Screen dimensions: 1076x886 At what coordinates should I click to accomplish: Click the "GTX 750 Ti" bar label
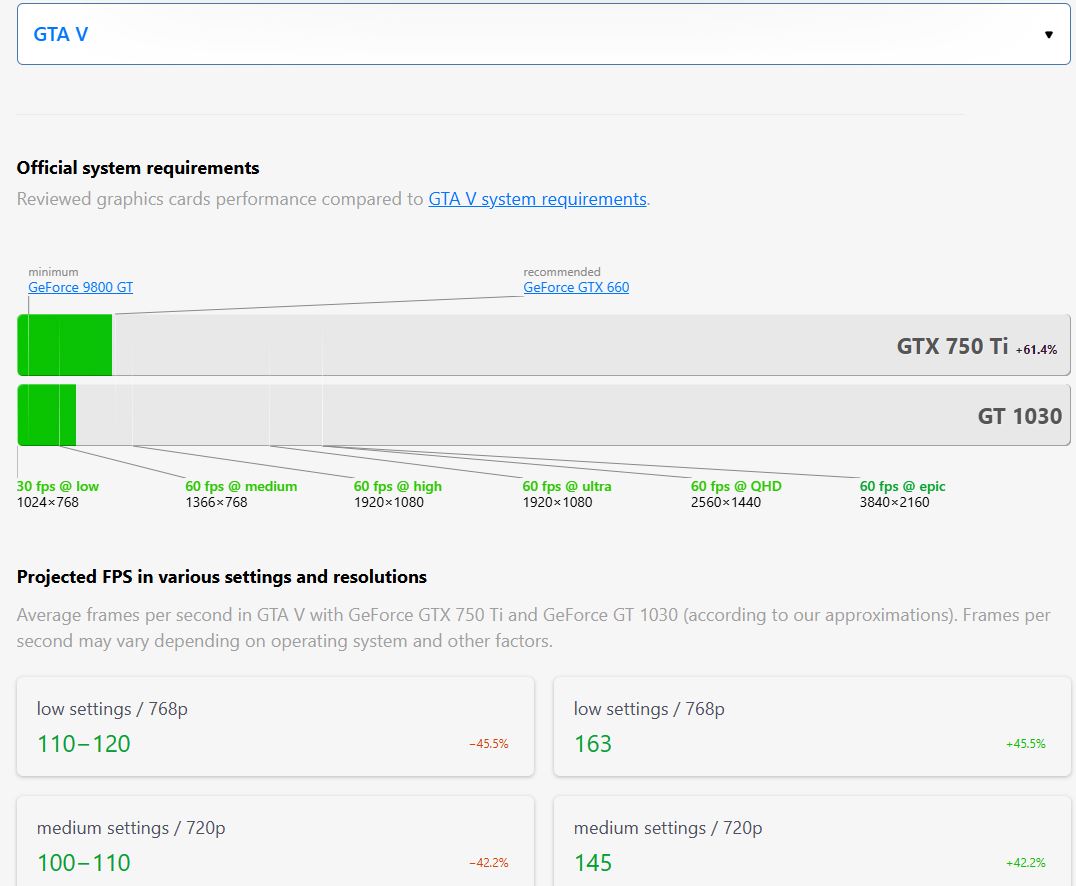tap(952, 346)
